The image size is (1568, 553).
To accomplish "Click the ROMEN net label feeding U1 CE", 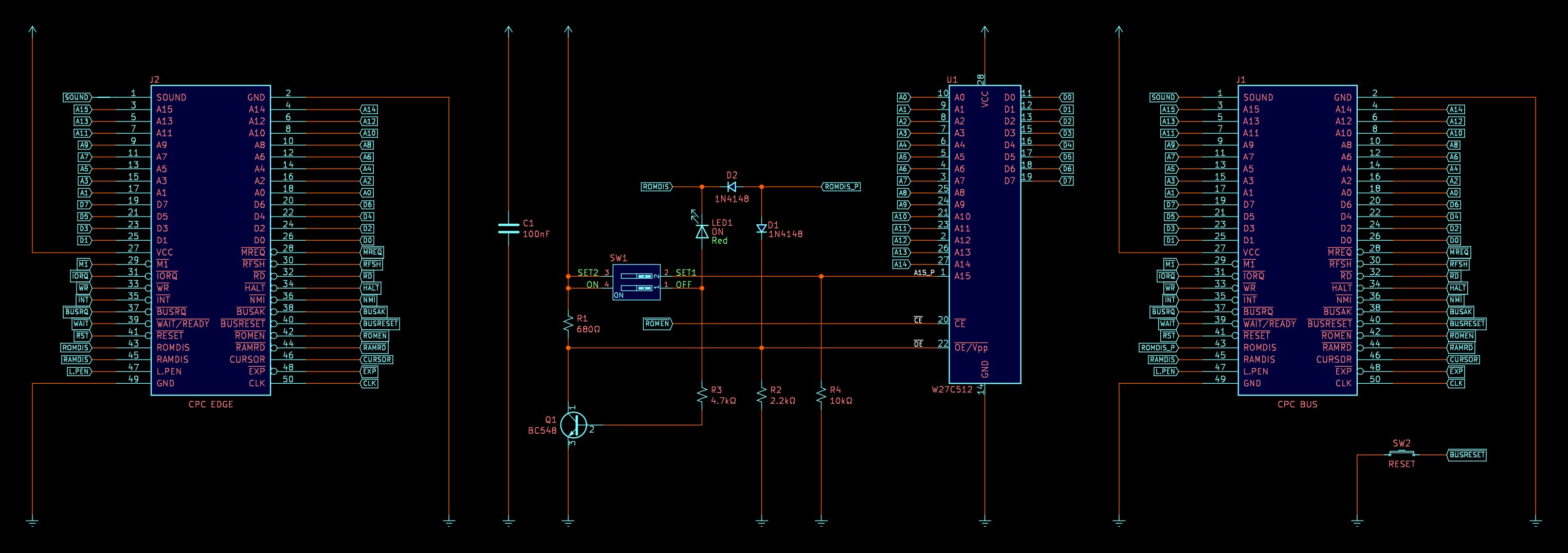I will click(x=658, y=324).
